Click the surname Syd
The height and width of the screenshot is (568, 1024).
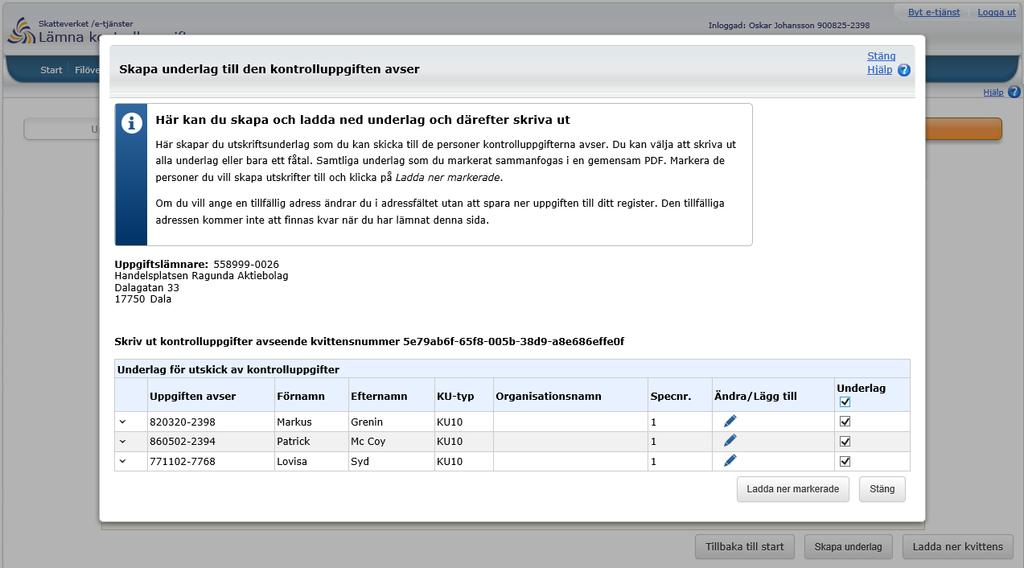tap(360, 461)
